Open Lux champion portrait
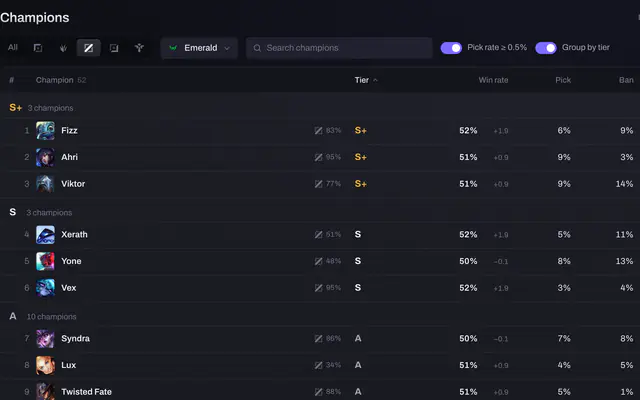 click(45, 365)
